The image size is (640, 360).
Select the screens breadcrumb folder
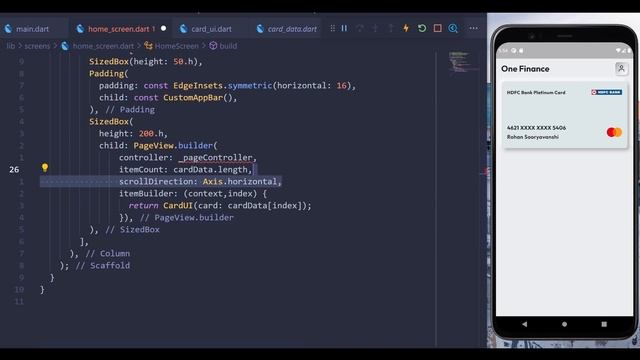37,46
